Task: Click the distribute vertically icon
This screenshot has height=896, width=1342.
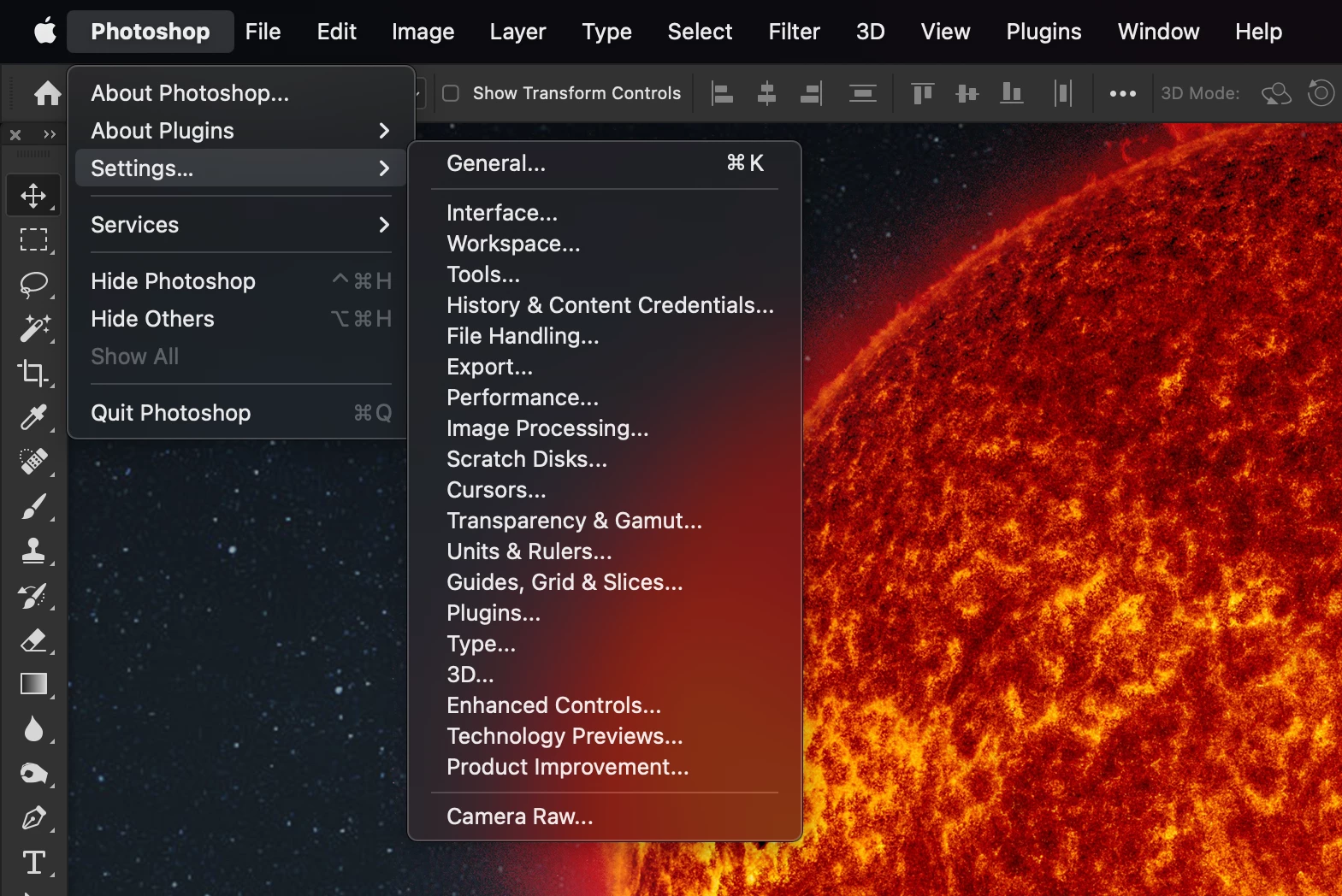Action: tap(862, 93)
